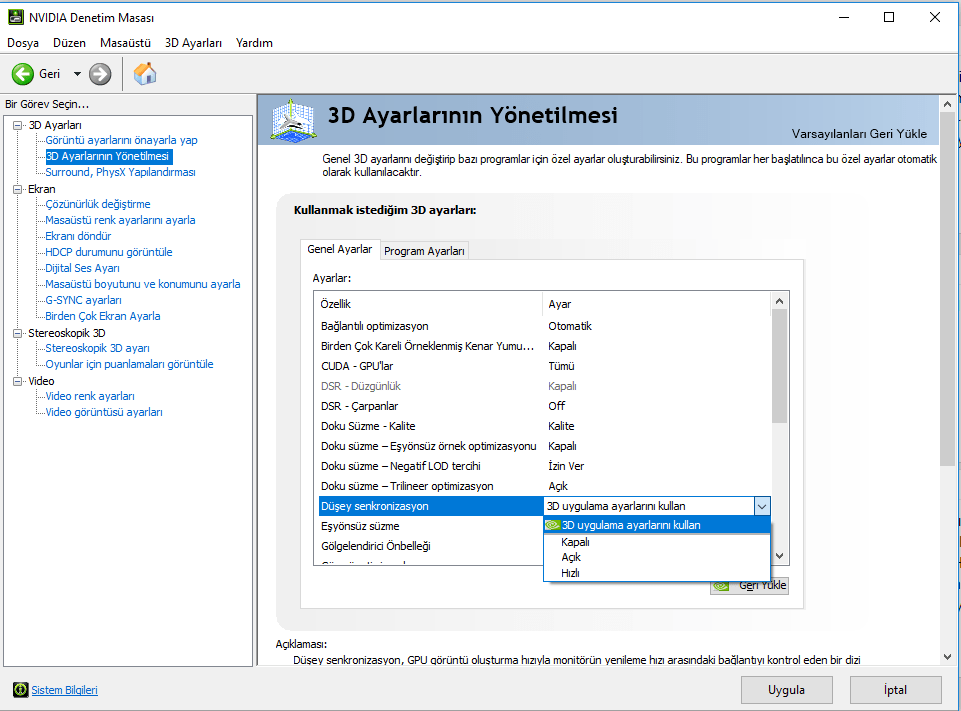Screen dimensions: 961x711
Task: Select the Bağlantılı optimizasyon row
Action: click(544, 326)
